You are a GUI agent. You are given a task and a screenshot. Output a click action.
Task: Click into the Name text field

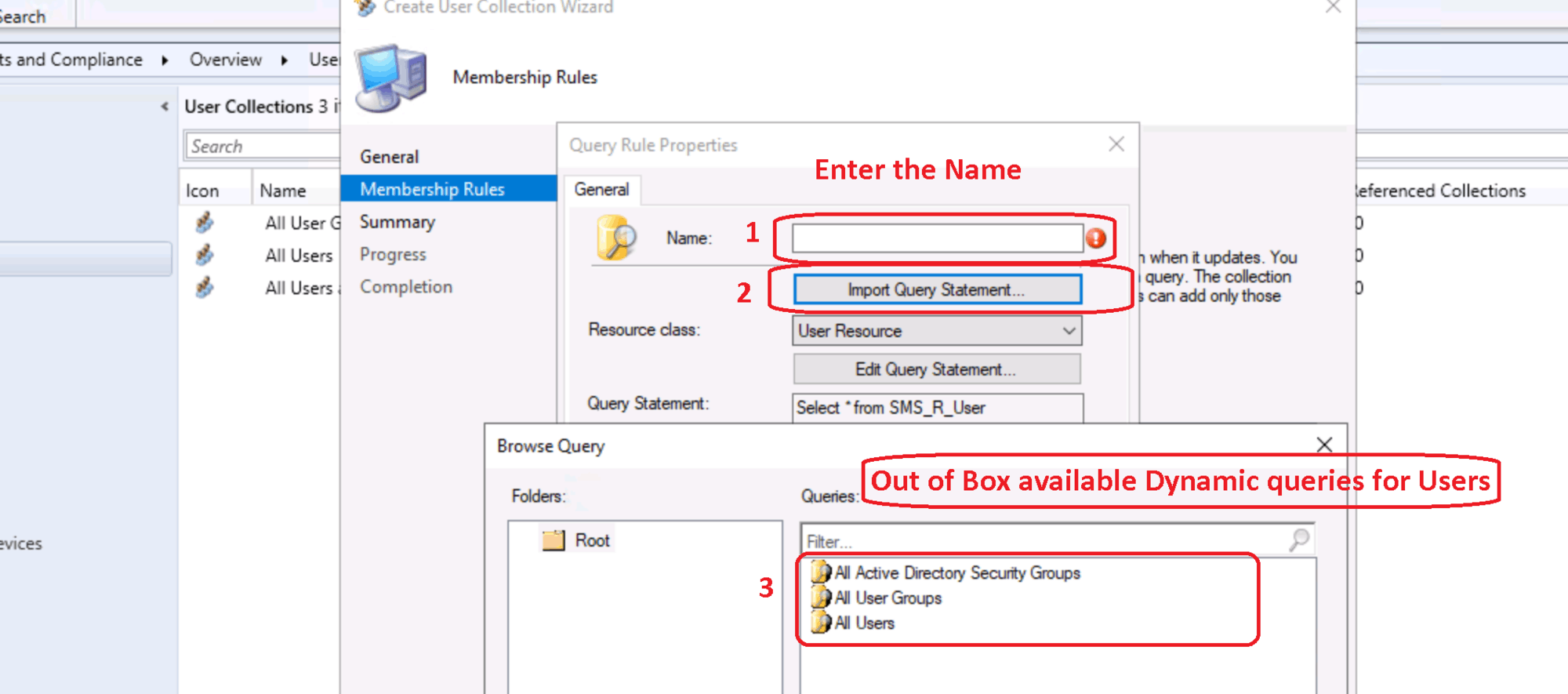[x=936, y=238]
